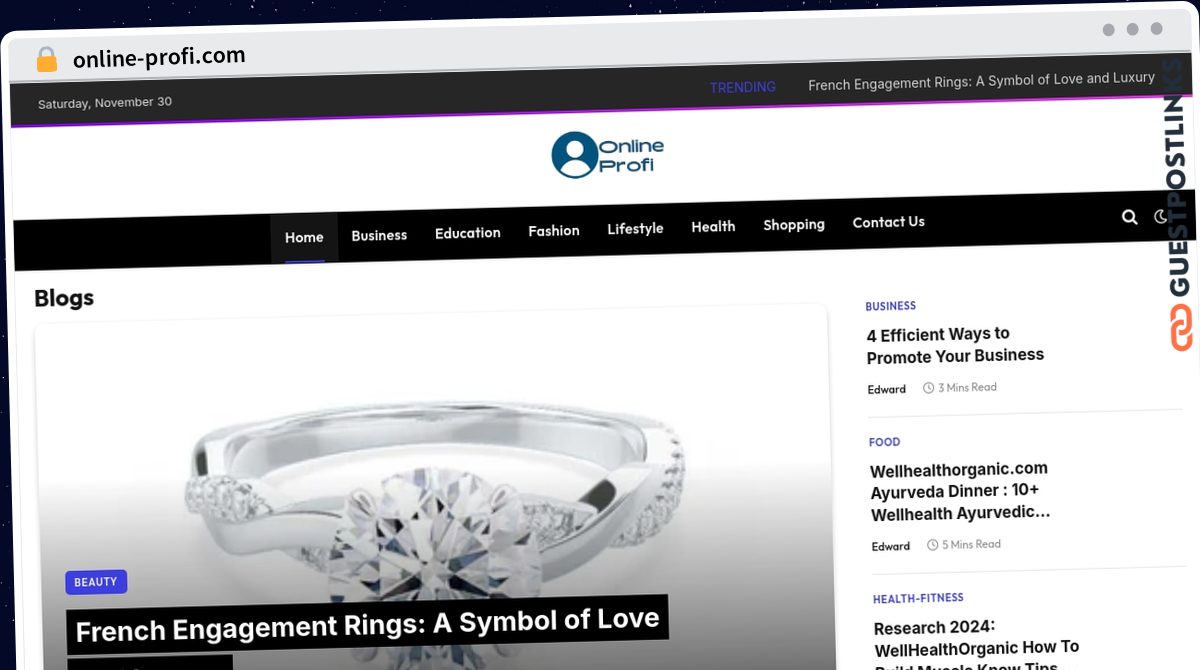This screenshot has height=670, width=1200.
Task: Click the BEAUTY category badge
Action: pyautogui.click(x=96, y=582)
